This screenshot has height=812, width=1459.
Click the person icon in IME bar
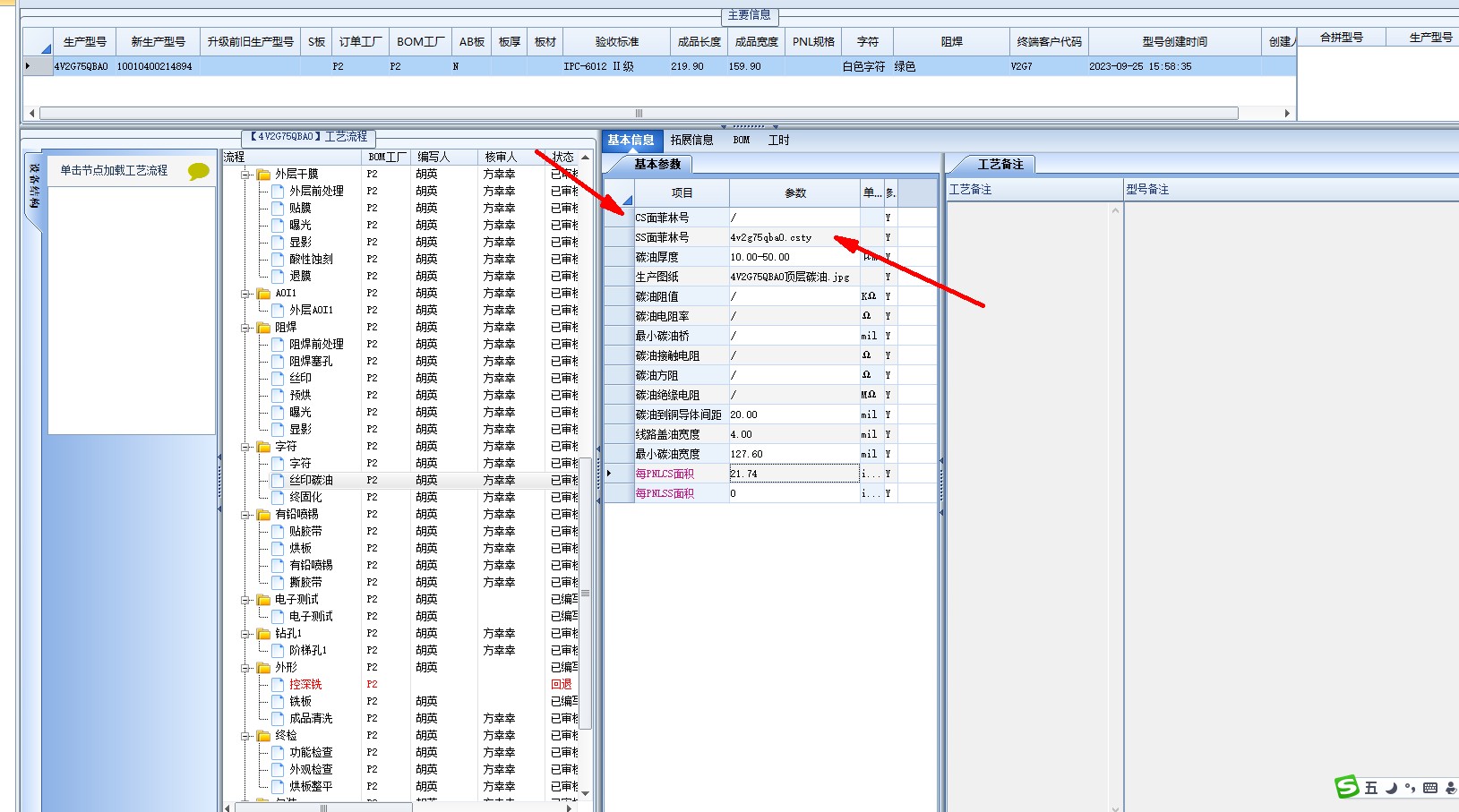tap(1451, 788)
